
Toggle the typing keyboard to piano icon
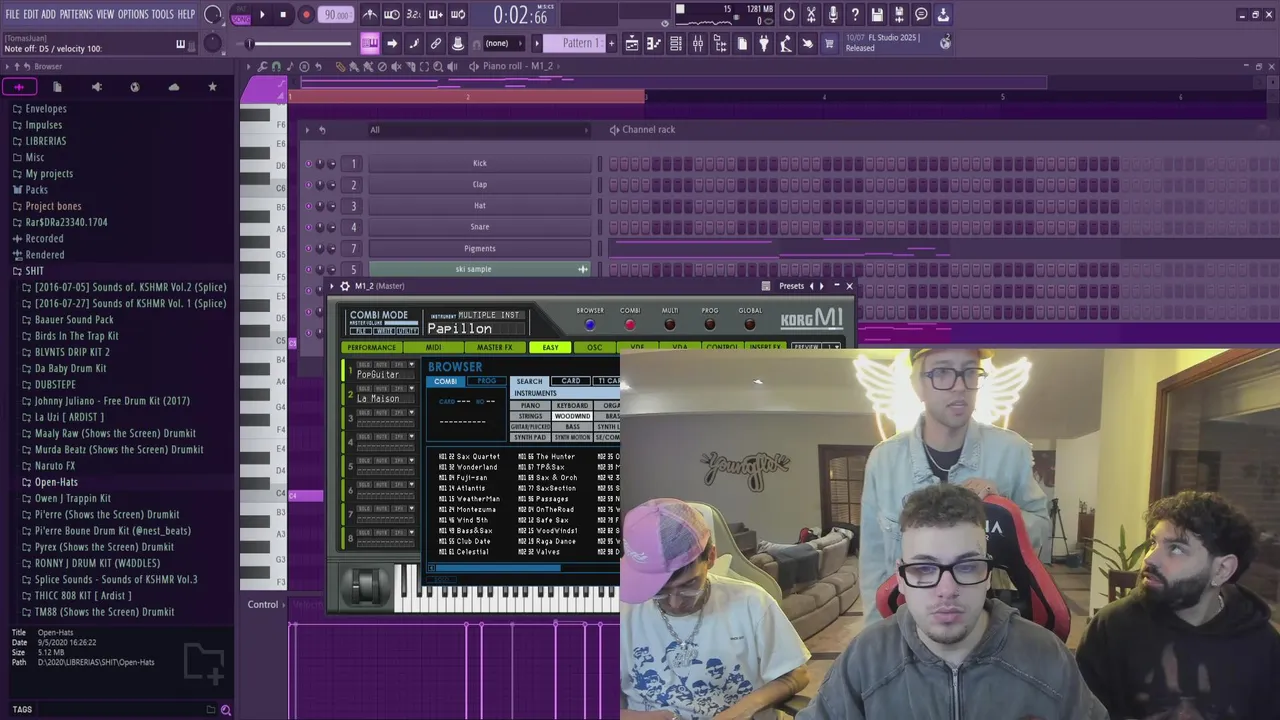pos(370,43)
